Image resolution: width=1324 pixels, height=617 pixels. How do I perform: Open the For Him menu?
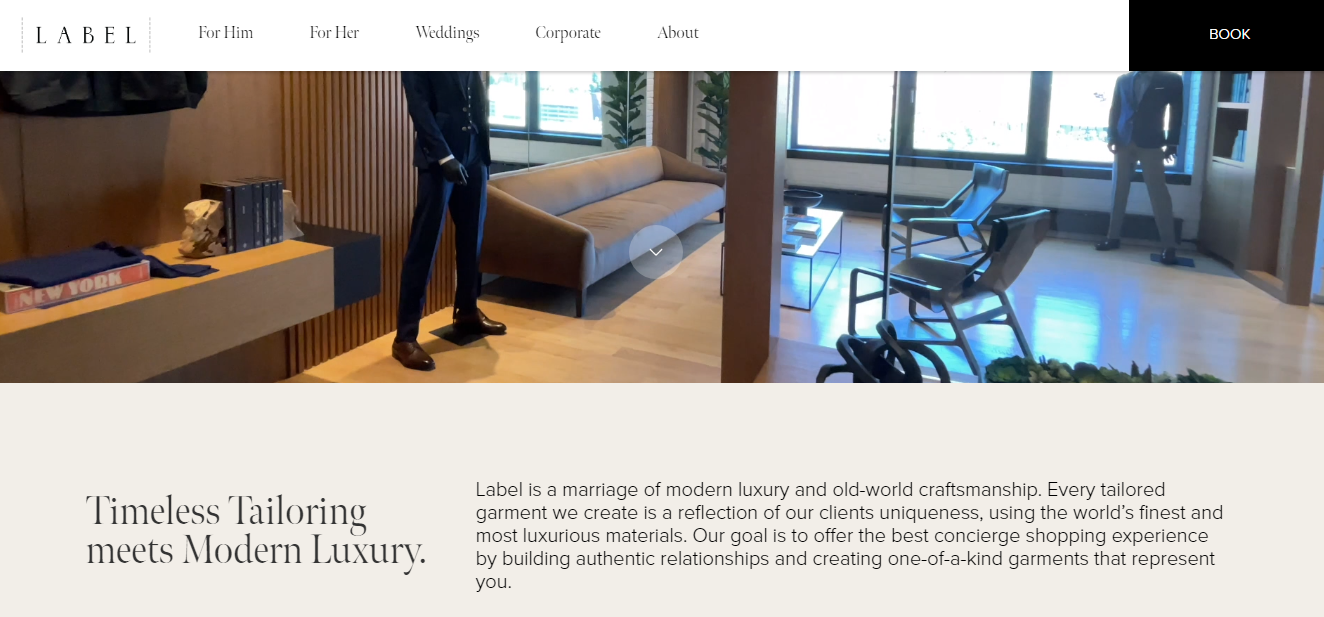coord(226,33)
